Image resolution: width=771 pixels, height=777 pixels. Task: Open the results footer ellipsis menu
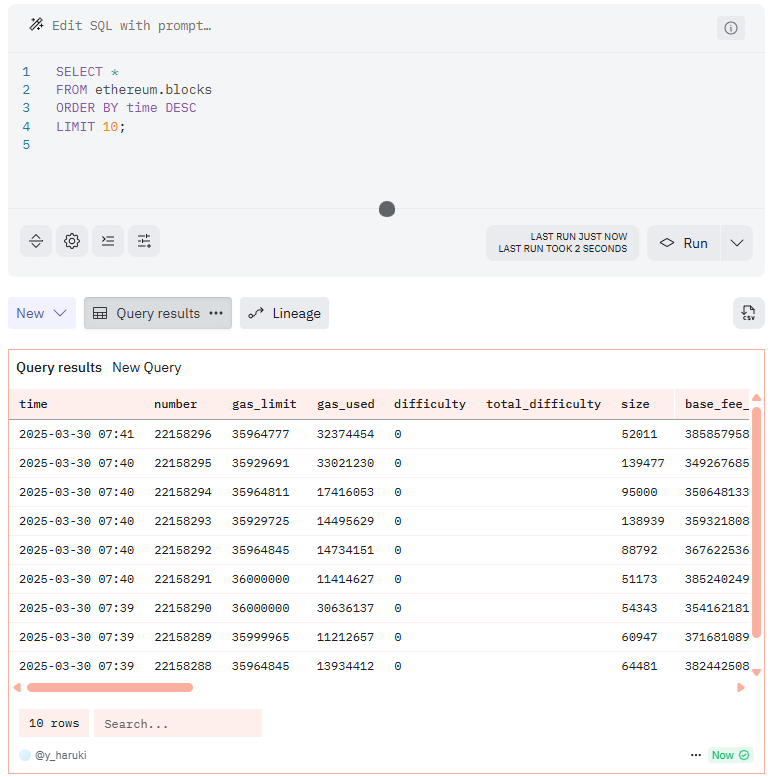(696, 755)
